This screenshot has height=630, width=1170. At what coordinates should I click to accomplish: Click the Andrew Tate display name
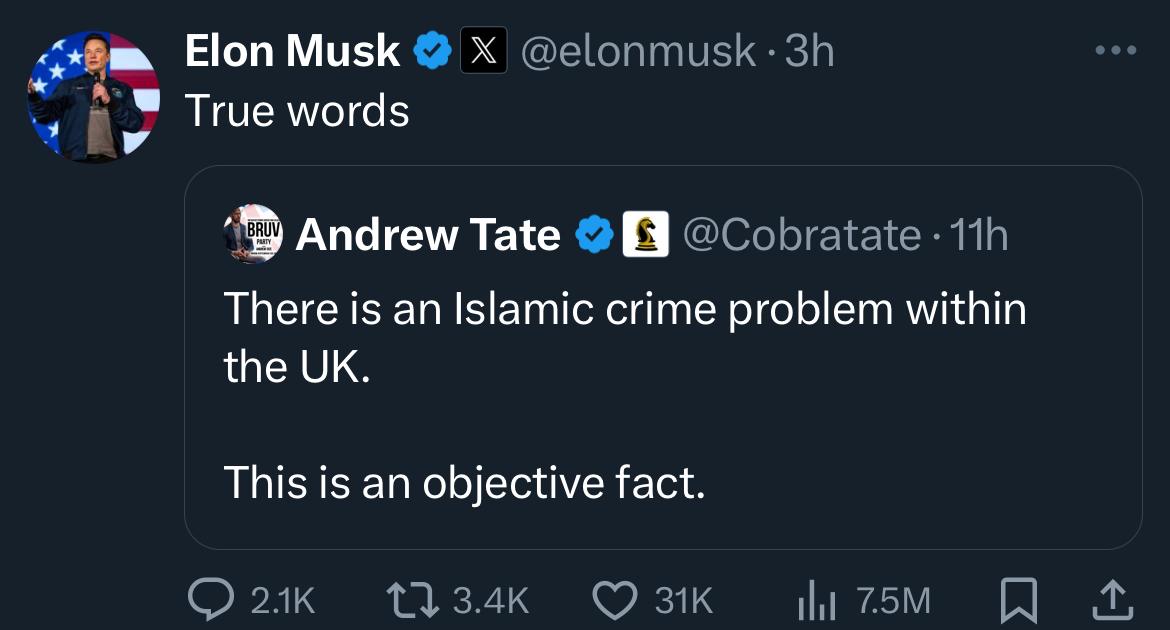(x=428, y=235)
